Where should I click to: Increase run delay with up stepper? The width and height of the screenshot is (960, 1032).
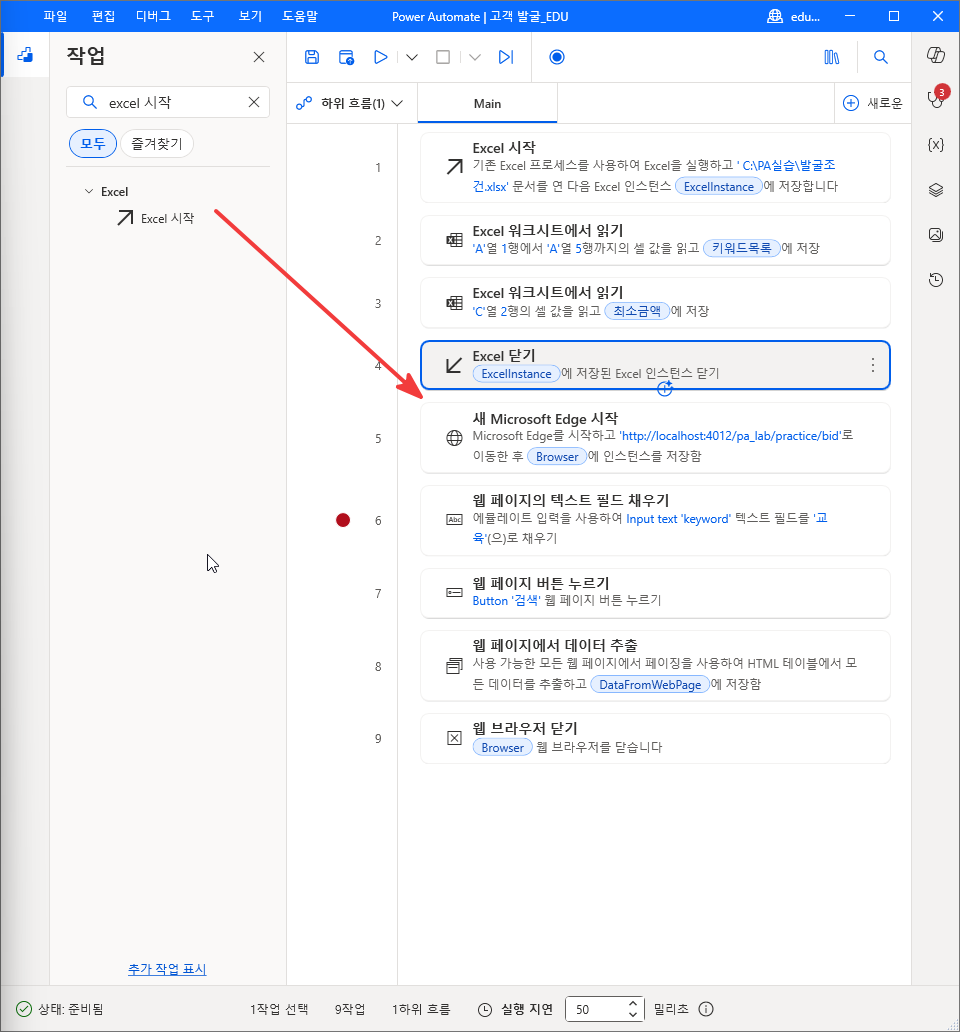[633, 1003]
